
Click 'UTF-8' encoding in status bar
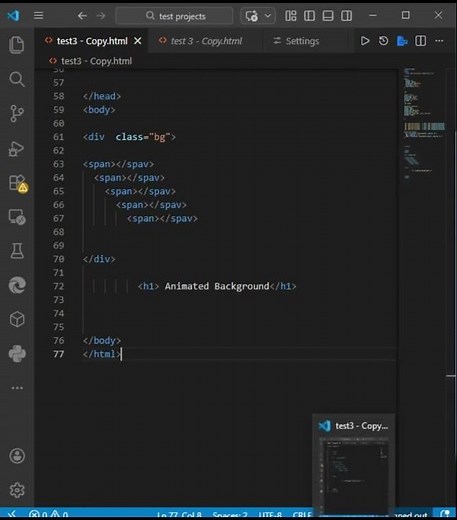coord(270,515)
